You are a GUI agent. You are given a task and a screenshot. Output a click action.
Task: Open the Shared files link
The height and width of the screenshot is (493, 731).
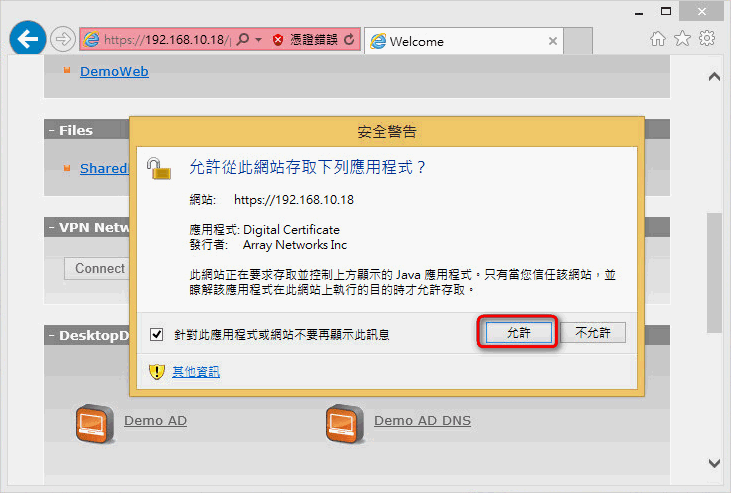click(x=104, y=168)
